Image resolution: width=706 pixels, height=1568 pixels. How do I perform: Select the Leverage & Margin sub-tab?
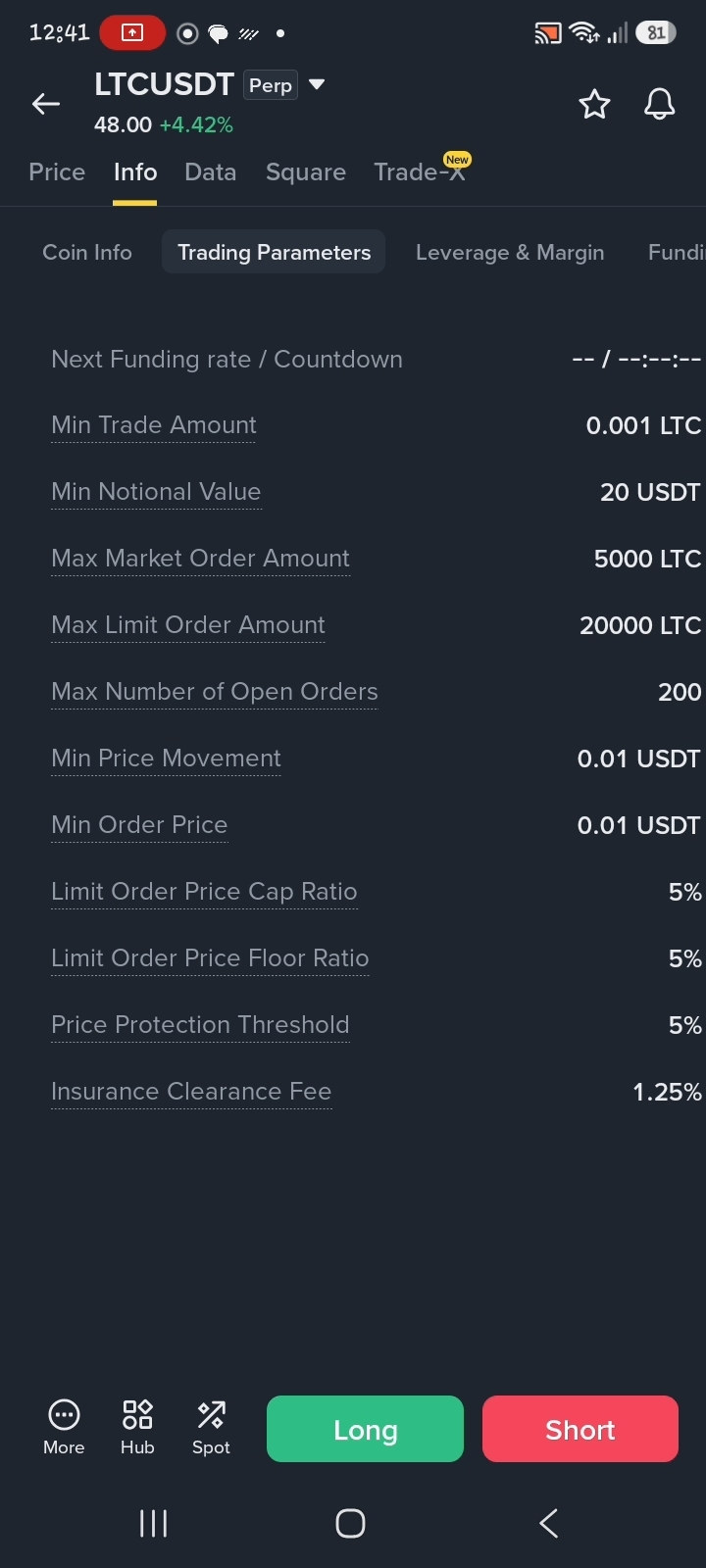(x=510, y=252)
